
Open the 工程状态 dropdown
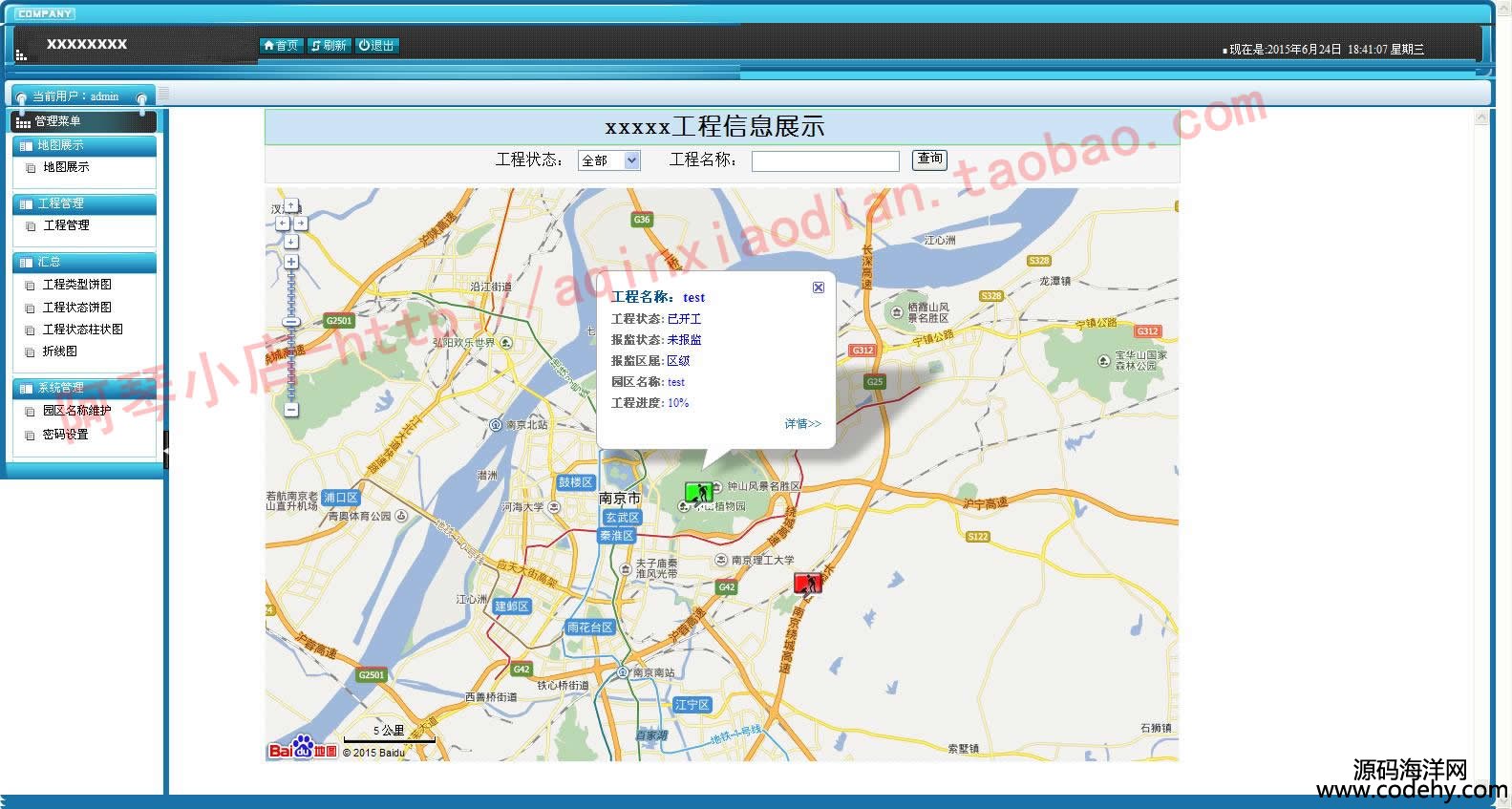(x=631, y=160)
